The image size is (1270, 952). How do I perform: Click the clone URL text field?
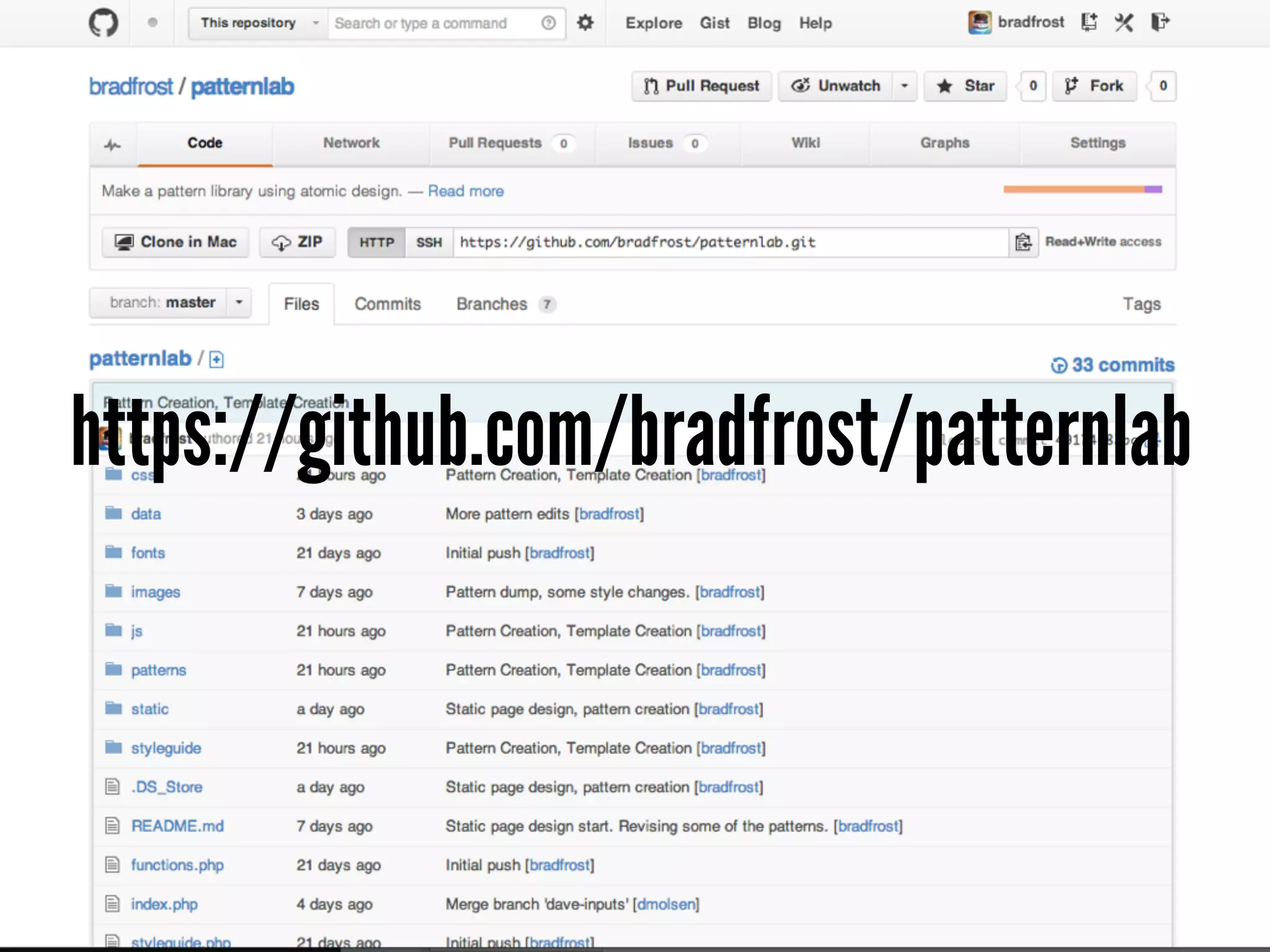(730, 242)
